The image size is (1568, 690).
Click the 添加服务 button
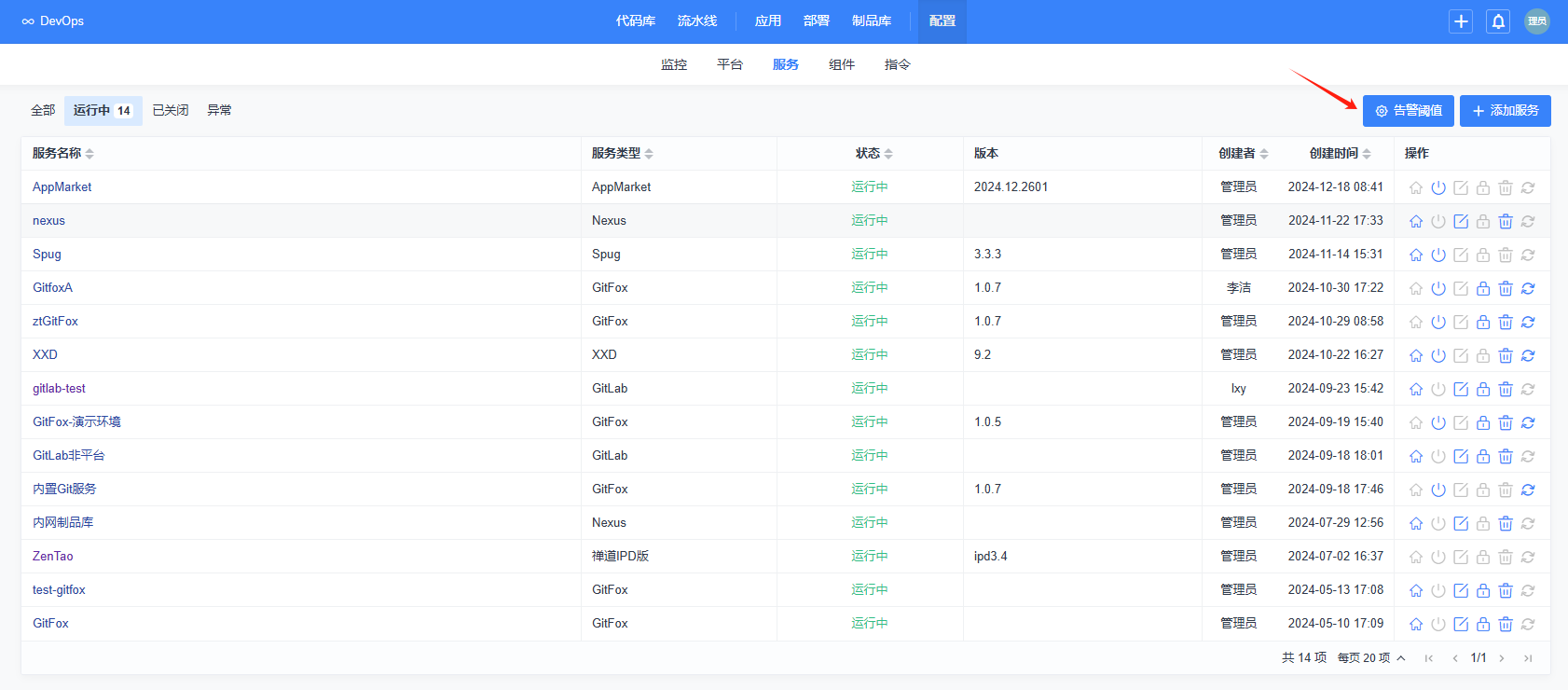[x=1505, y=111]
